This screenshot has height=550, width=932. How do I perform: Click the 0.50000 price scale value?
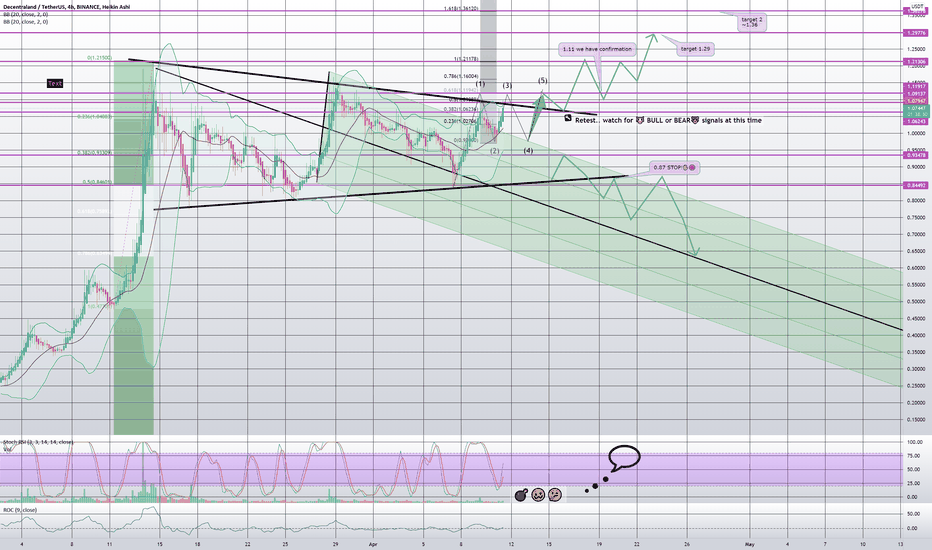click(916, 301)
